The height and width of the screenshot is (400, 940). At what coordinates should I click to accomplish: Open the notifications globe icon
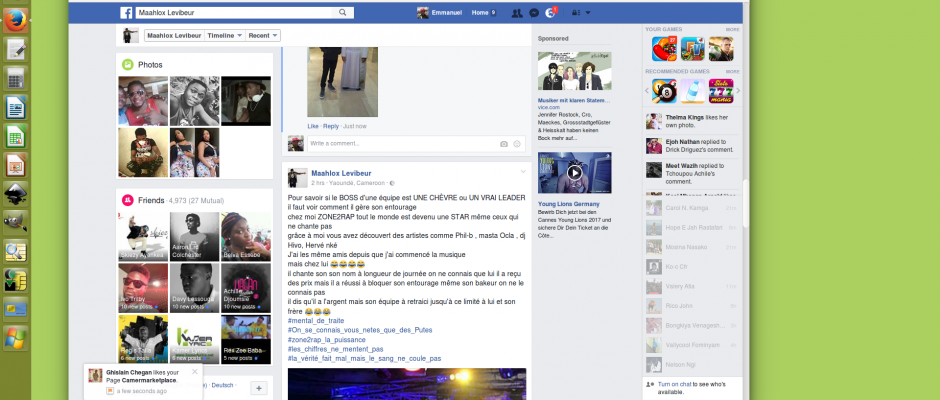pyautogui.click(x=551, y=13)
